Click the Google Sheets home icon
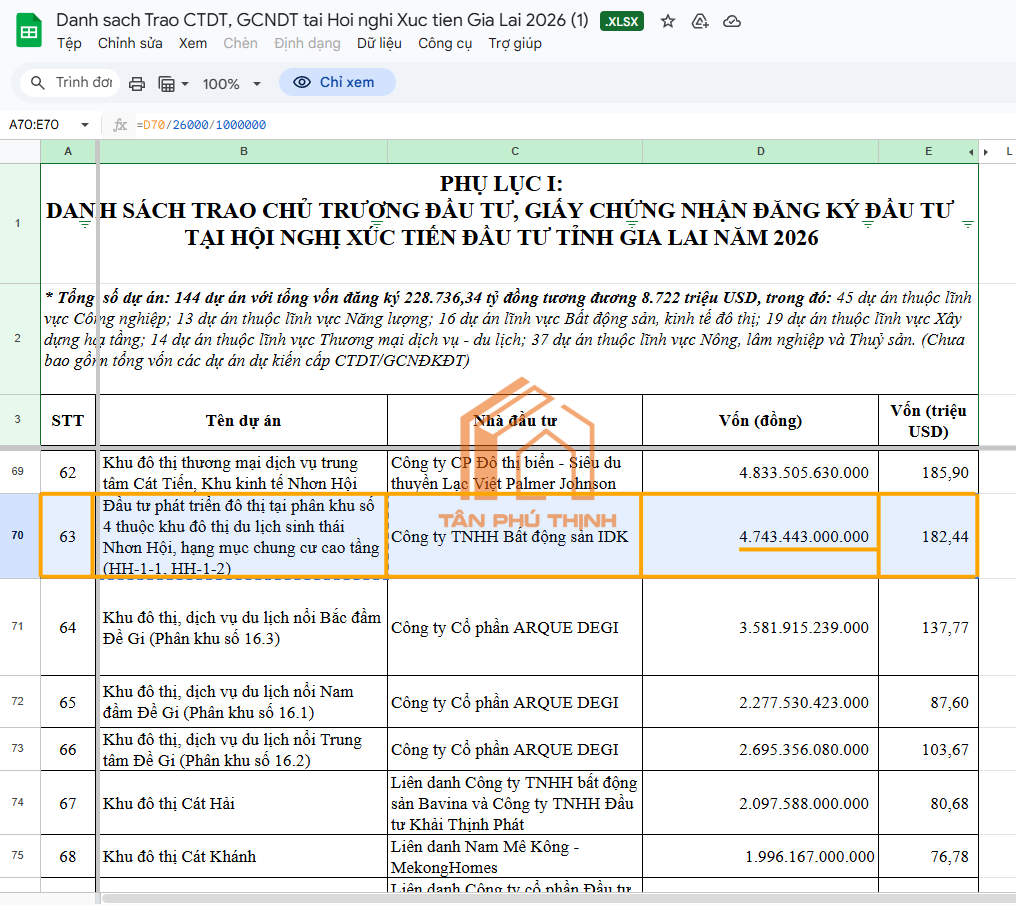The image size is (1016, 905). [x=29, y=30]
